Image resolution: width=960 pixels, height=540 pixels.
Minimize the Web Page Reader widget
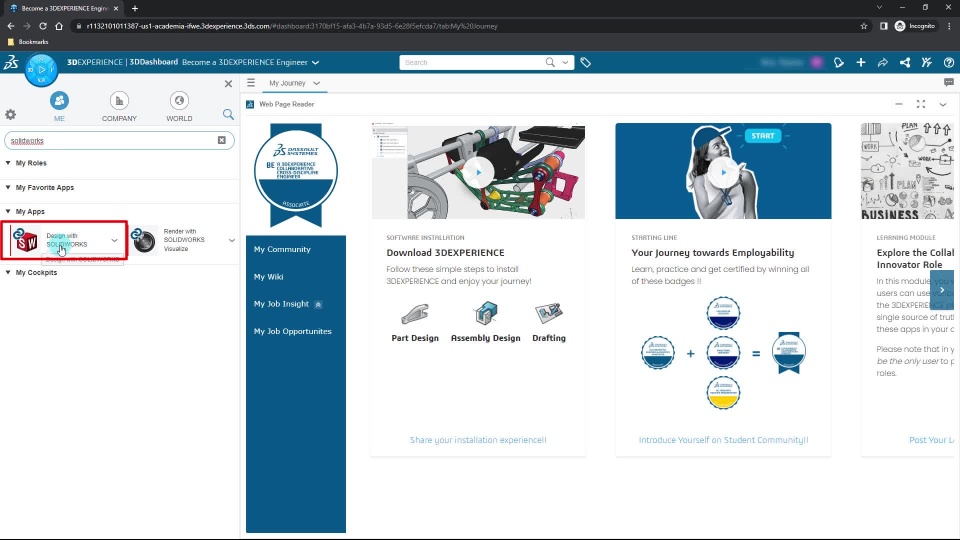899,105
